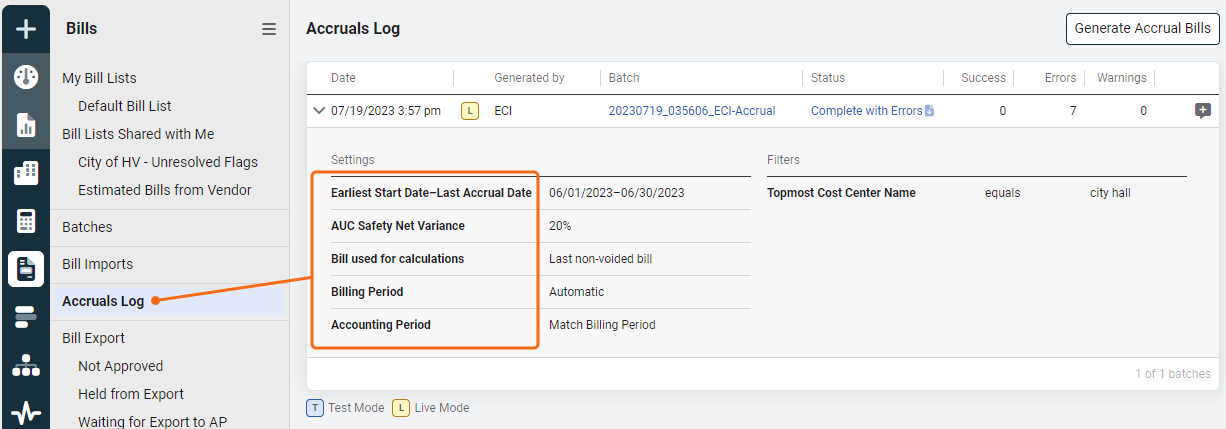Select City of HV - Unresolved Flags list

(168, 162)
